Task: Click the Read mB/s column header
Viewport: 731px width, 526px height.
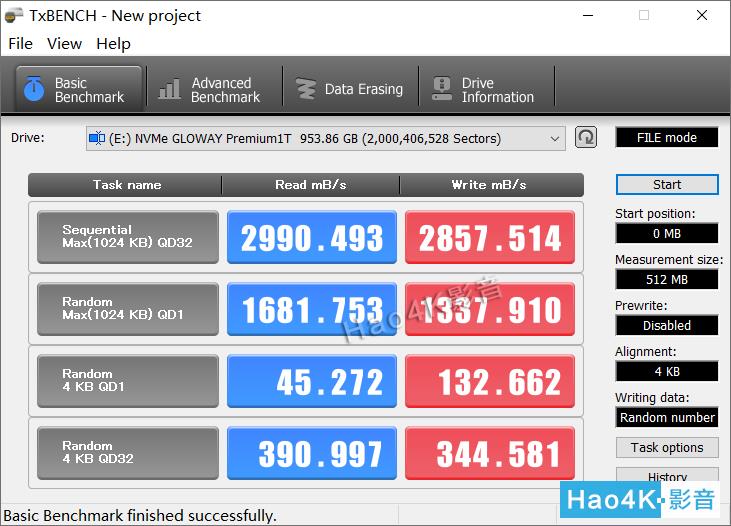Action: pyautogui.click(x=310, y=185)
